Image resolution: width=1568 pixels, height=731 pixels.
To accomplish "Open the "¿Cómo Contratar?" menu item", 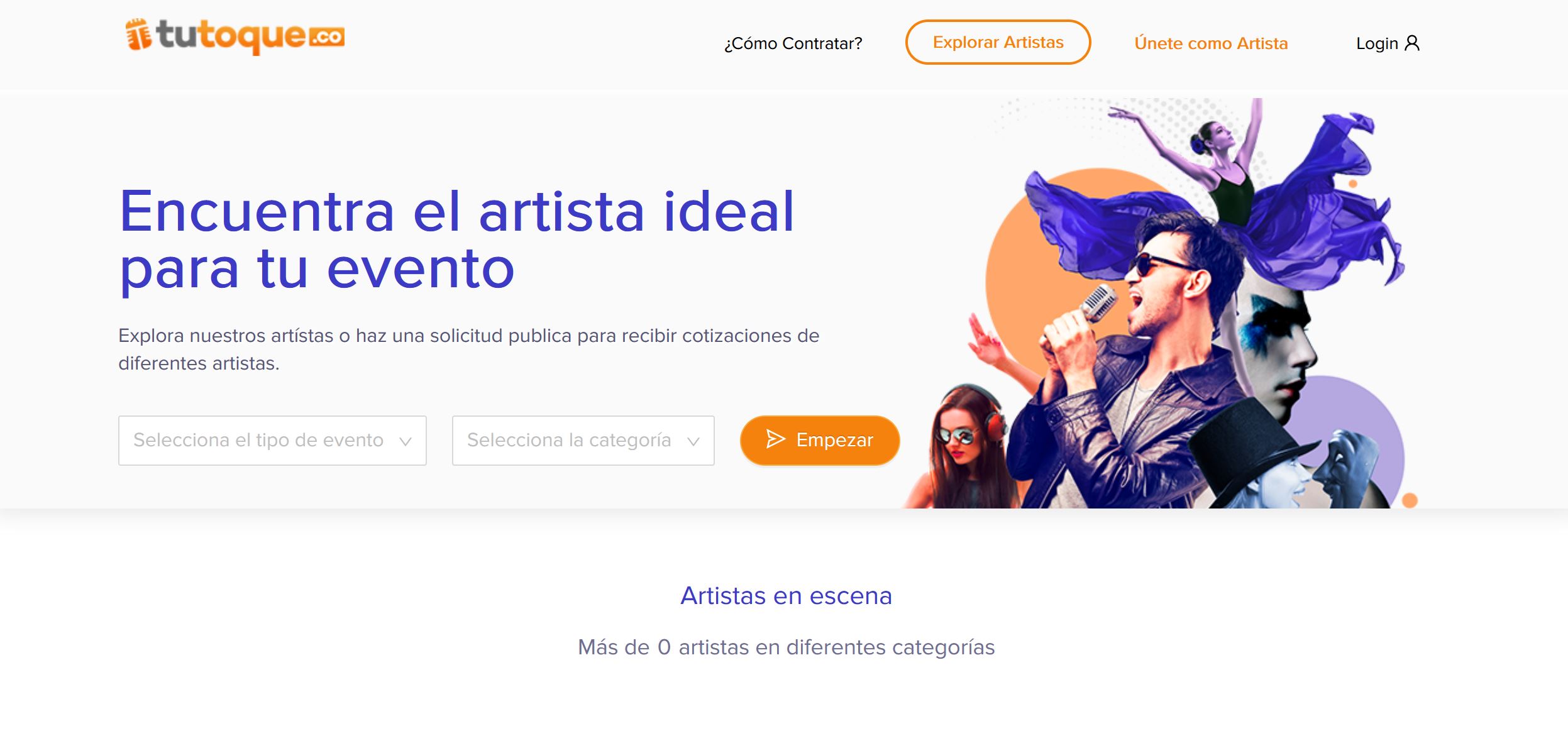I will 793,43.
